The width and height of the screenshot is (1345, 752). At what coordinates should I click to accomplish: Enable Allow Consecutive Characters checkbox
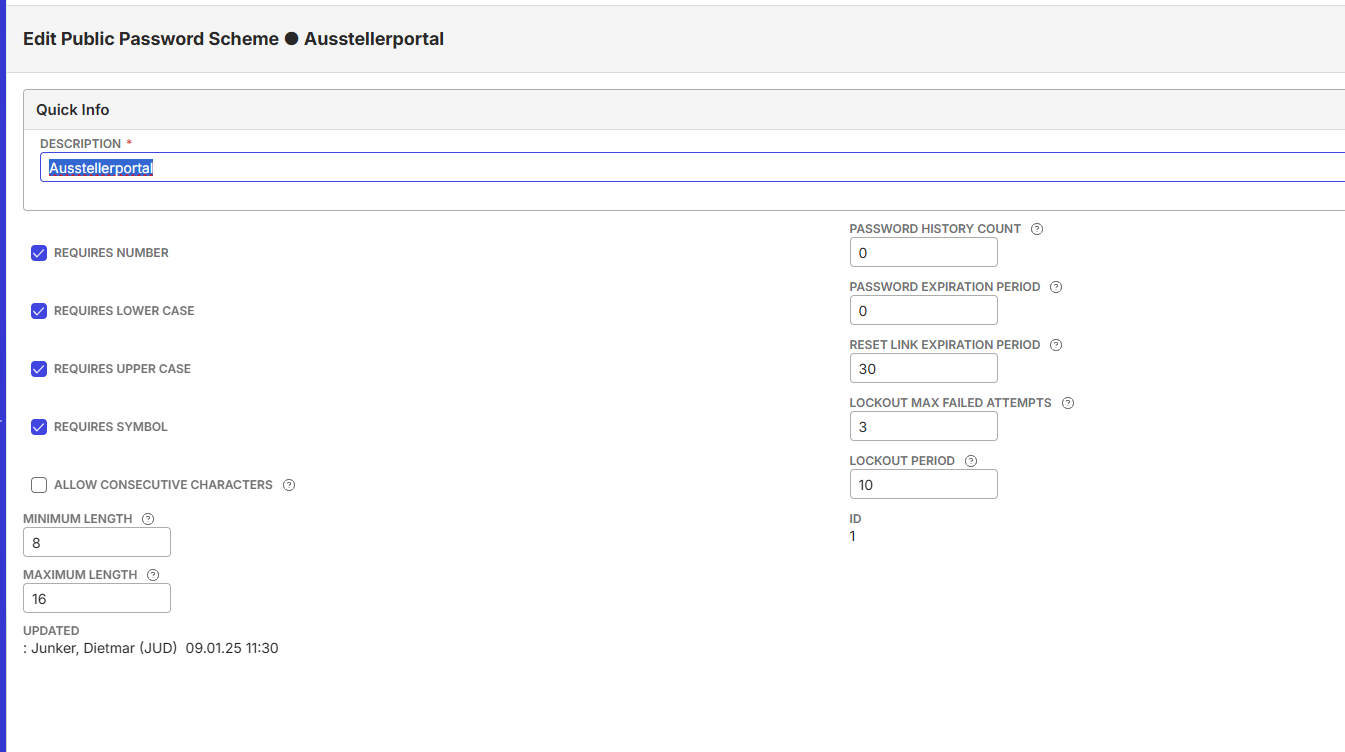pyautogui.click(x=39, y=485)
